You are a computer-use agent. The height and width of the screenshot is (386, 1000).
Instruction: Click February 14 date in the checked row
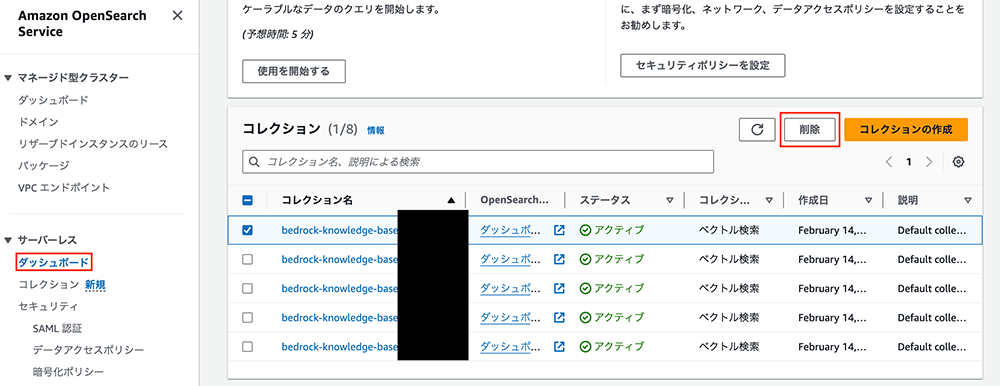click(x=832, y=230)
